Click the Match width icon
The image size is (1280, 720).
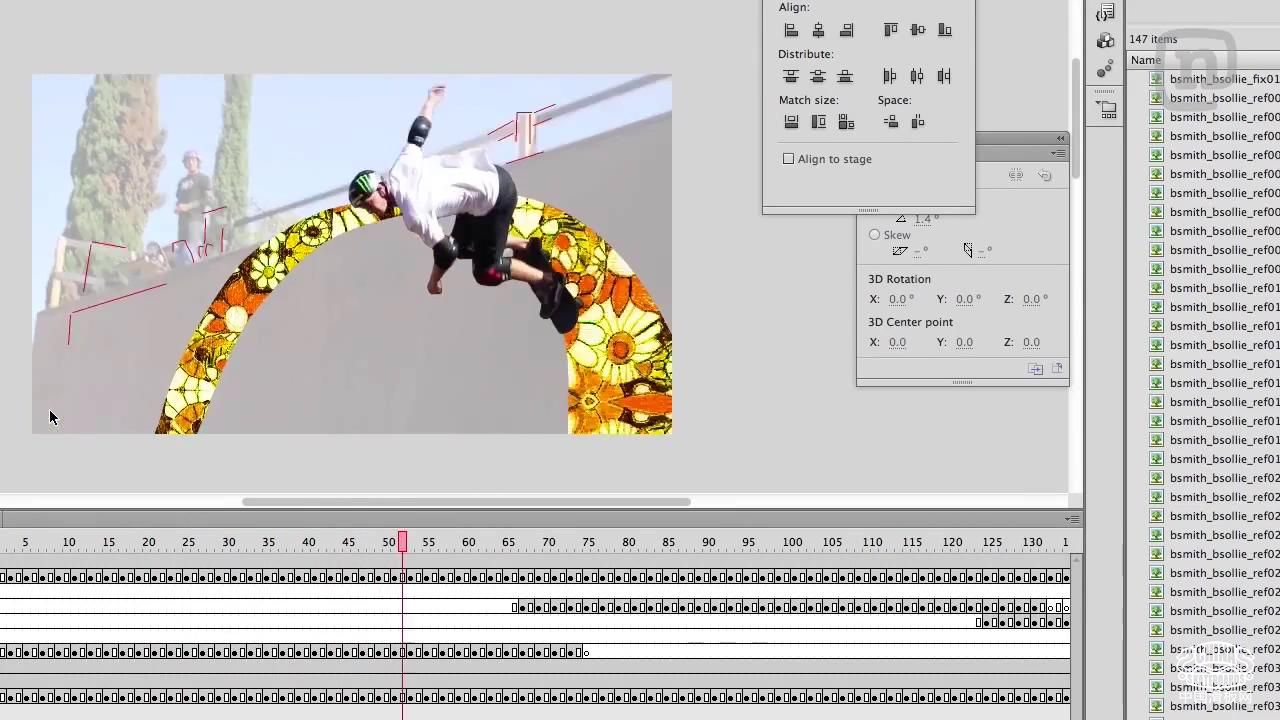(791, 122)
